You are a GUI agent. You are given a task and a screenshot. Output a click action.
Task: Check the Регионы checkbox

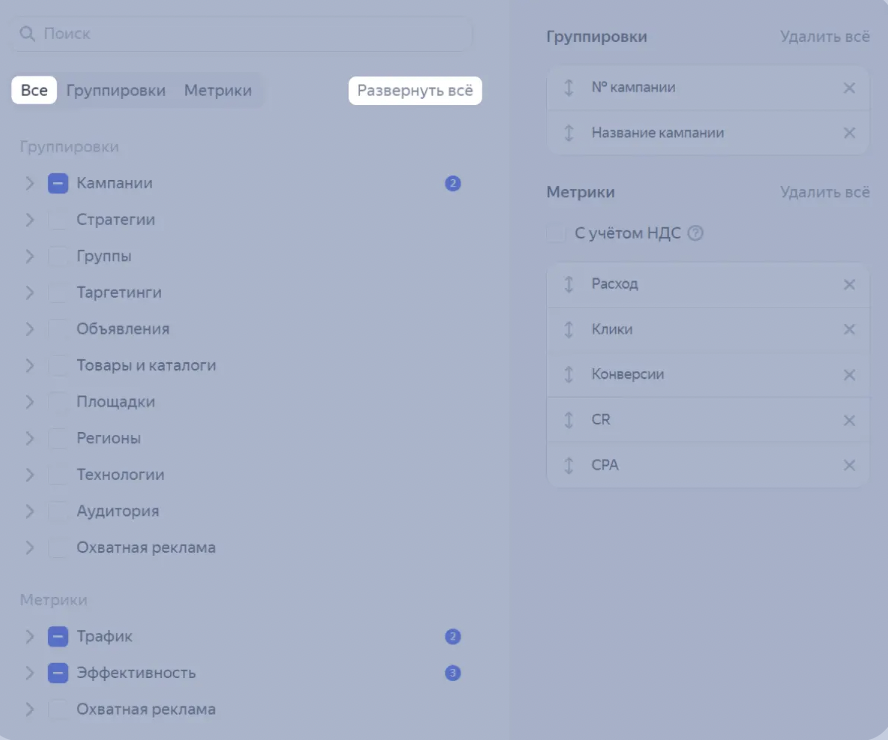click(58, 438)
